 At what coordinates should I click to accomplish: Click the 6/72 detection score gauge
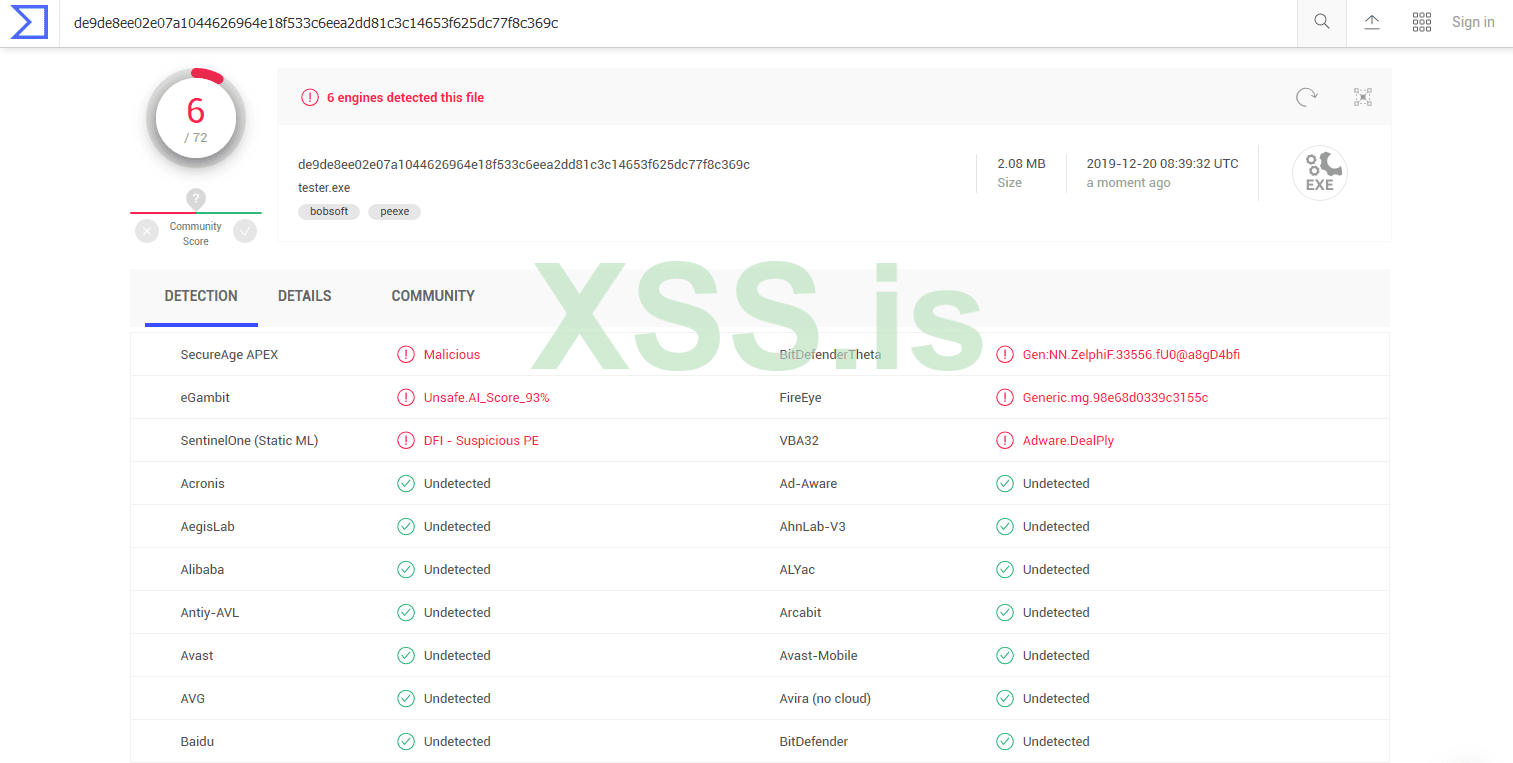[196, 119]
